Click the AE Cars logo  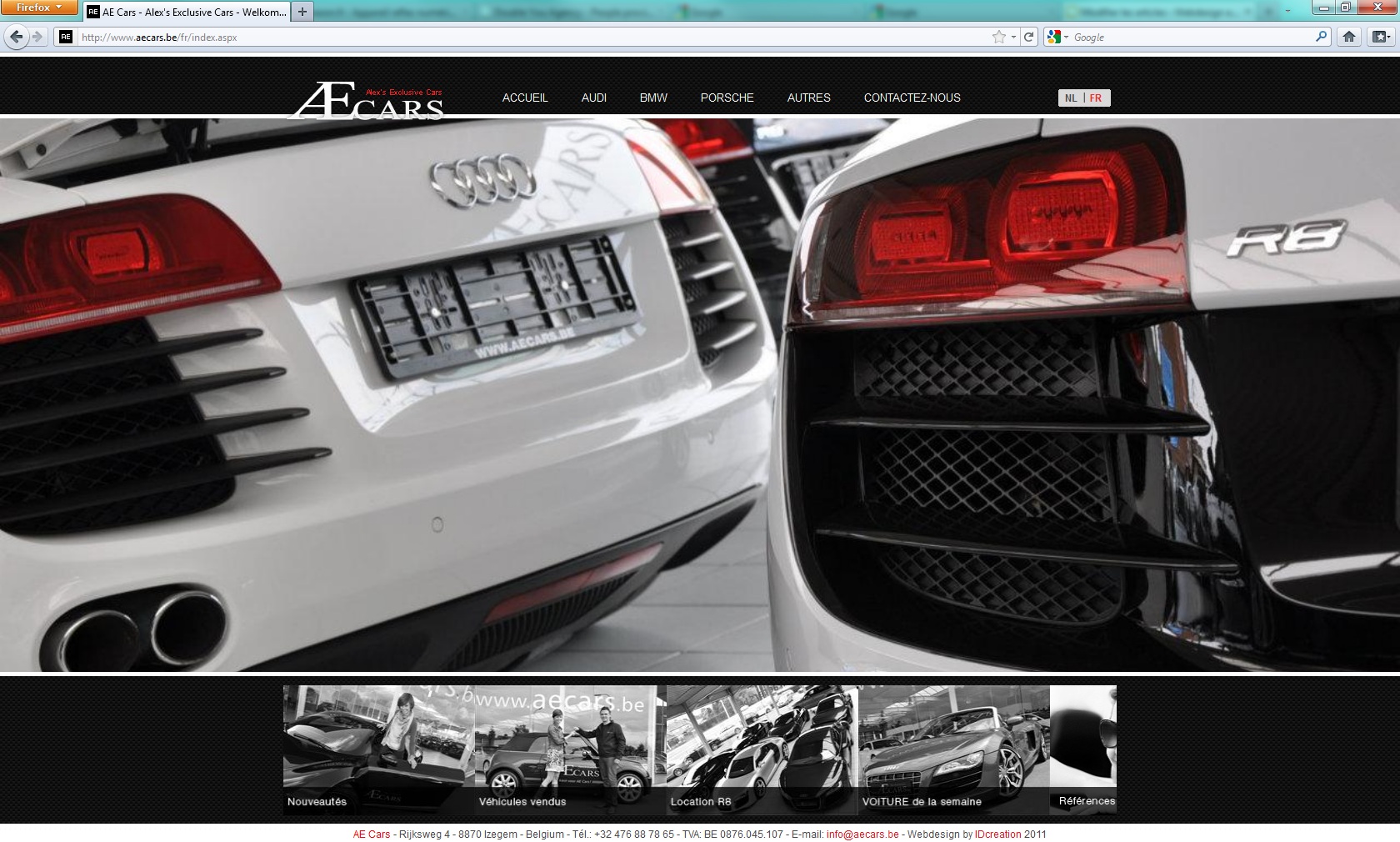pyautogui.click(x=365, y=102)
